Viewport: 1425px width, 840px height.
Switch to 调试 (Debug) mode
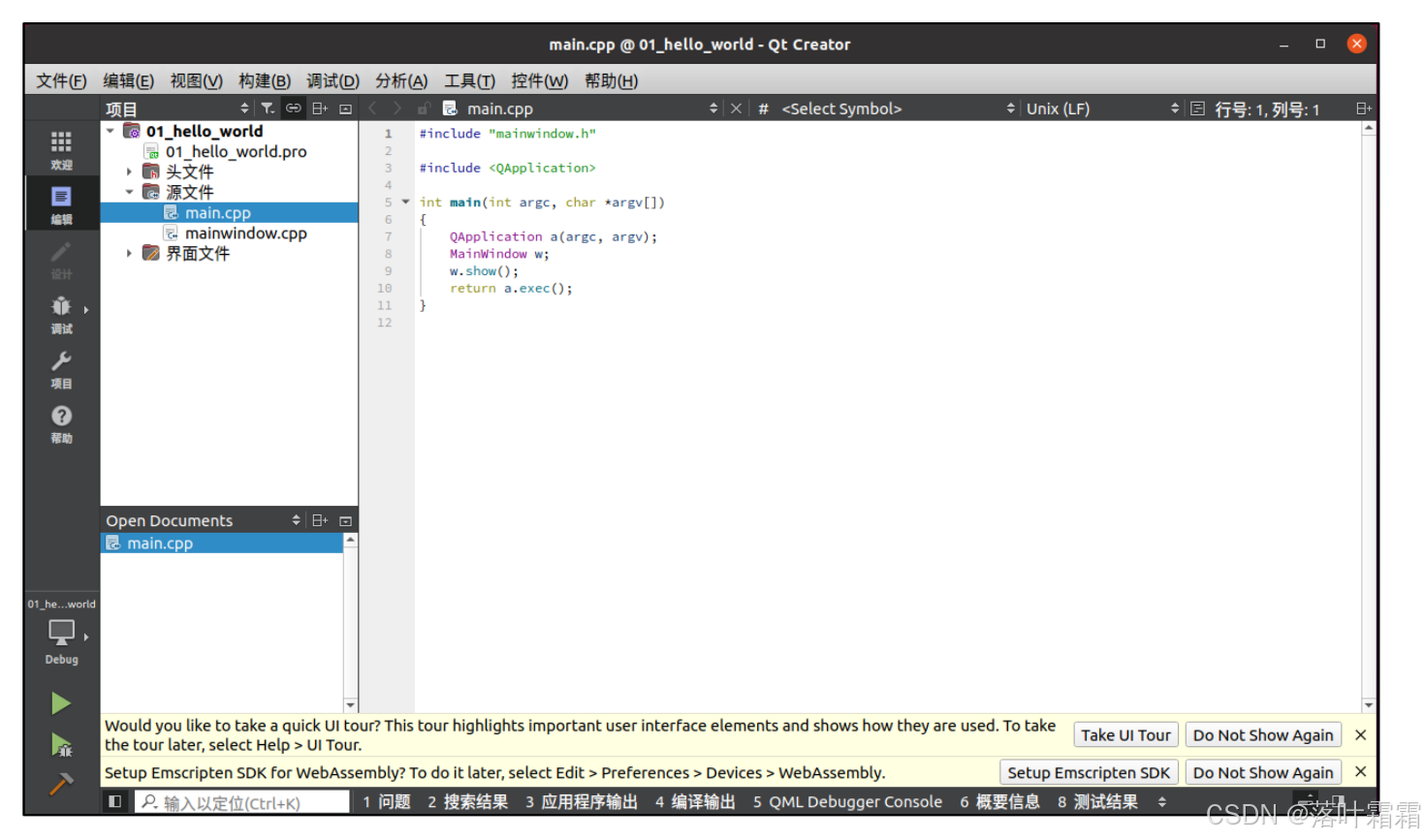pyautogui.click(x=61, y=314)
